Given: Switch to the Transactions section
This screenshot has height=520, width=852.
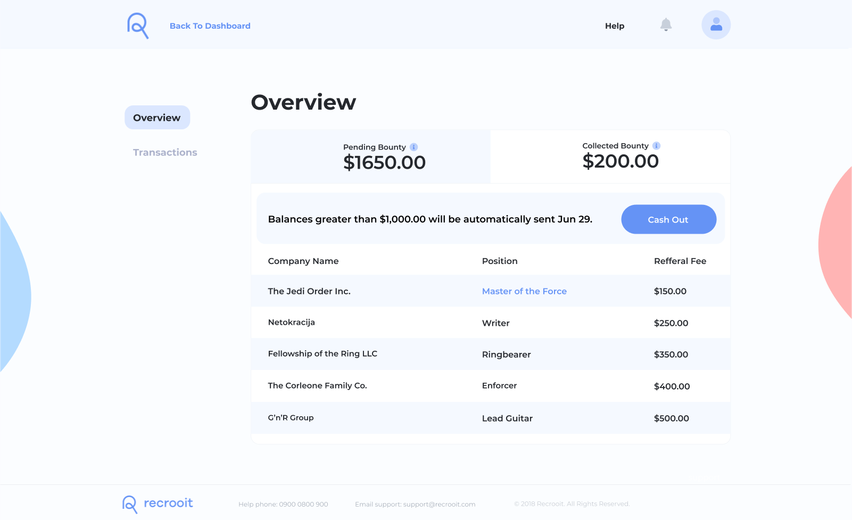Looking at the screenshot, I should [165, 153].
